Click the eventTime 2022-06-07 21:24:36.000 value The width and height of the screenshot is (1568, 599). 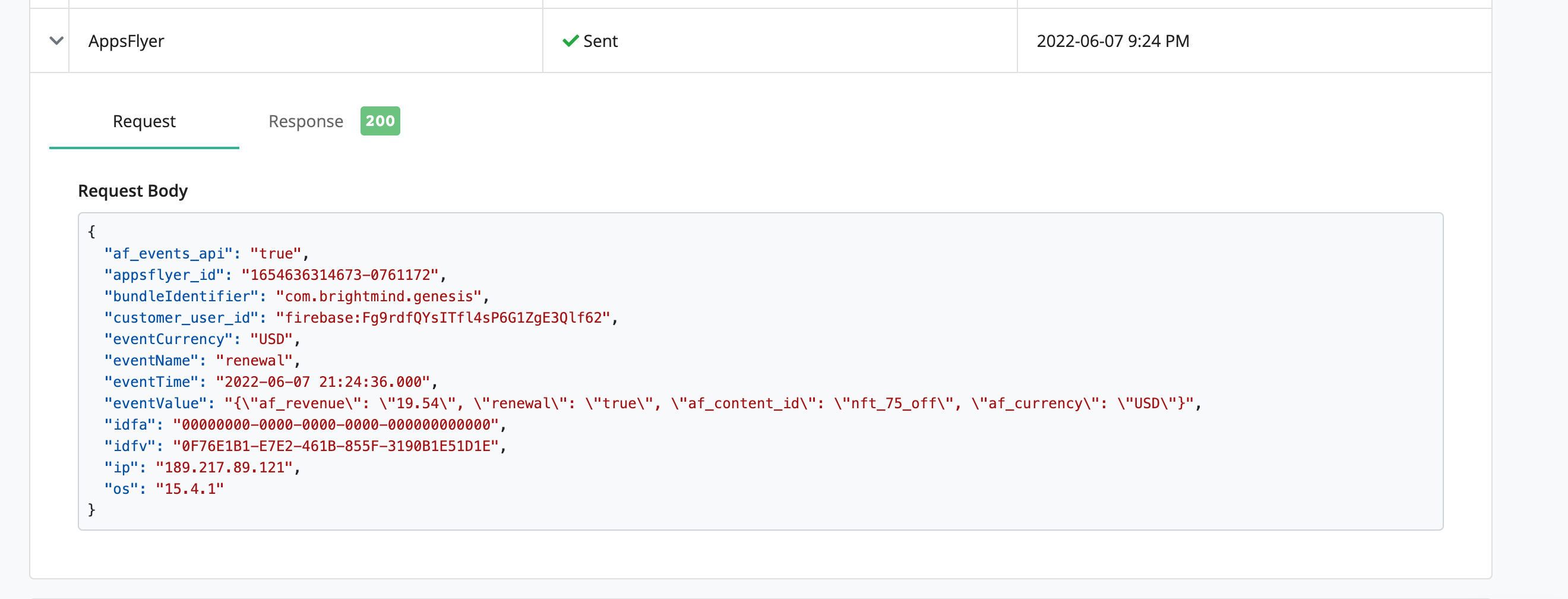(323, 381)
